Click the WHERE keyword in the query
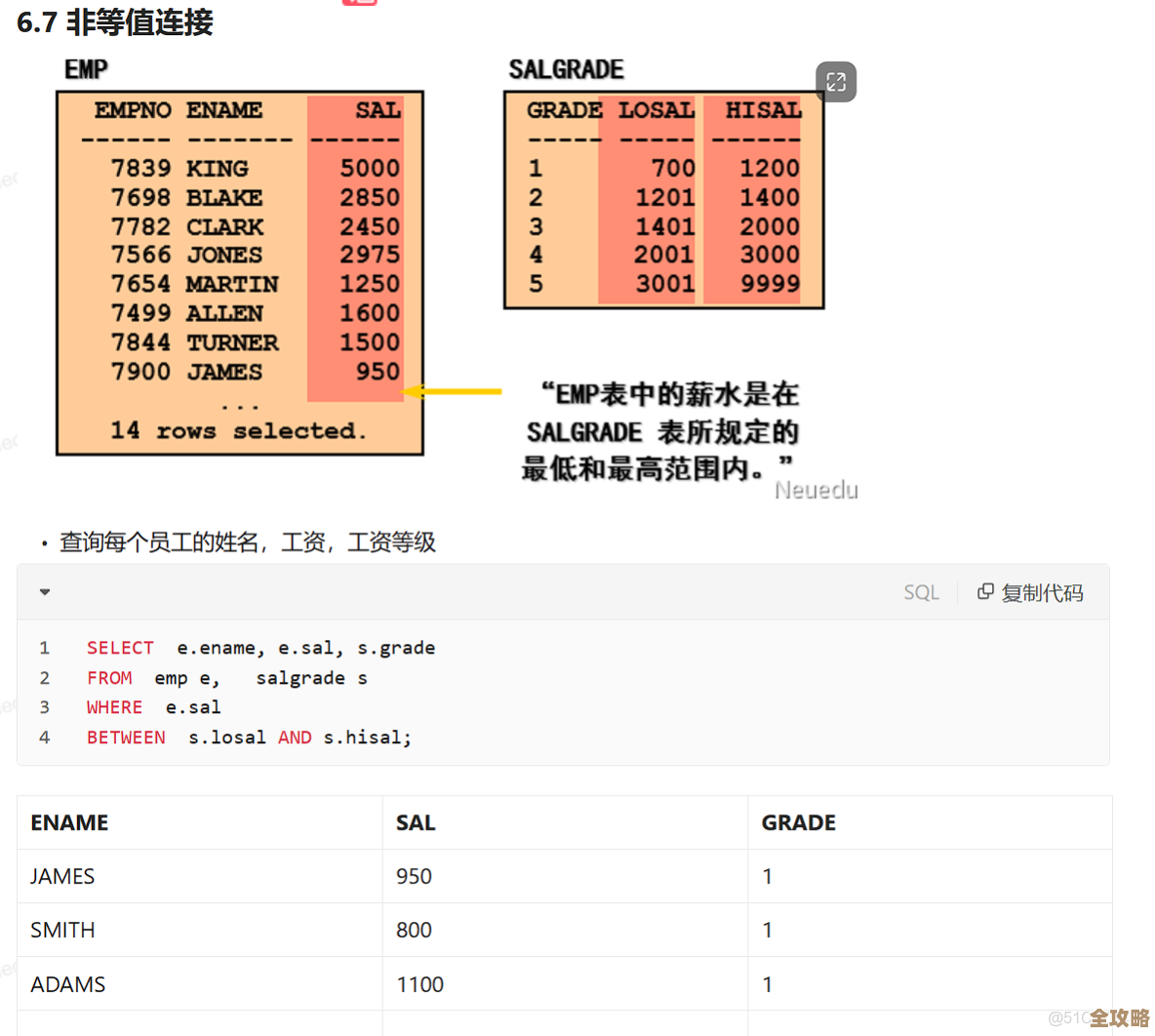 pyautogui.click(x=114, y=707)
